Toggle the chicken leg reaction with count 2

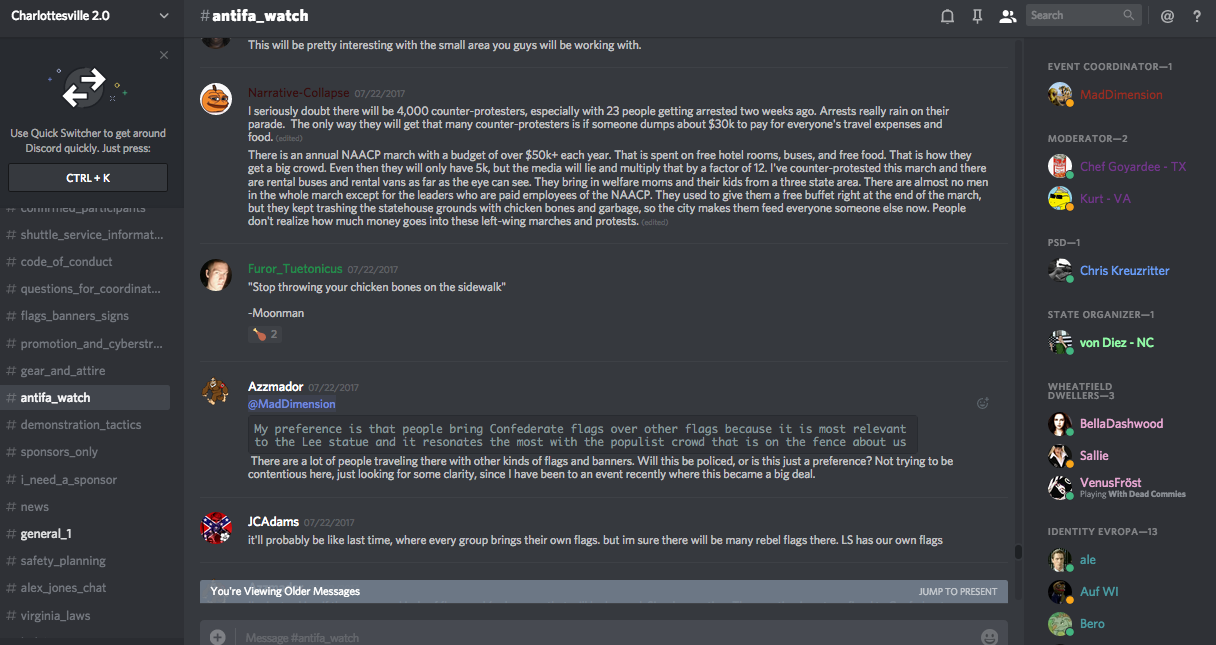(265, 334)
